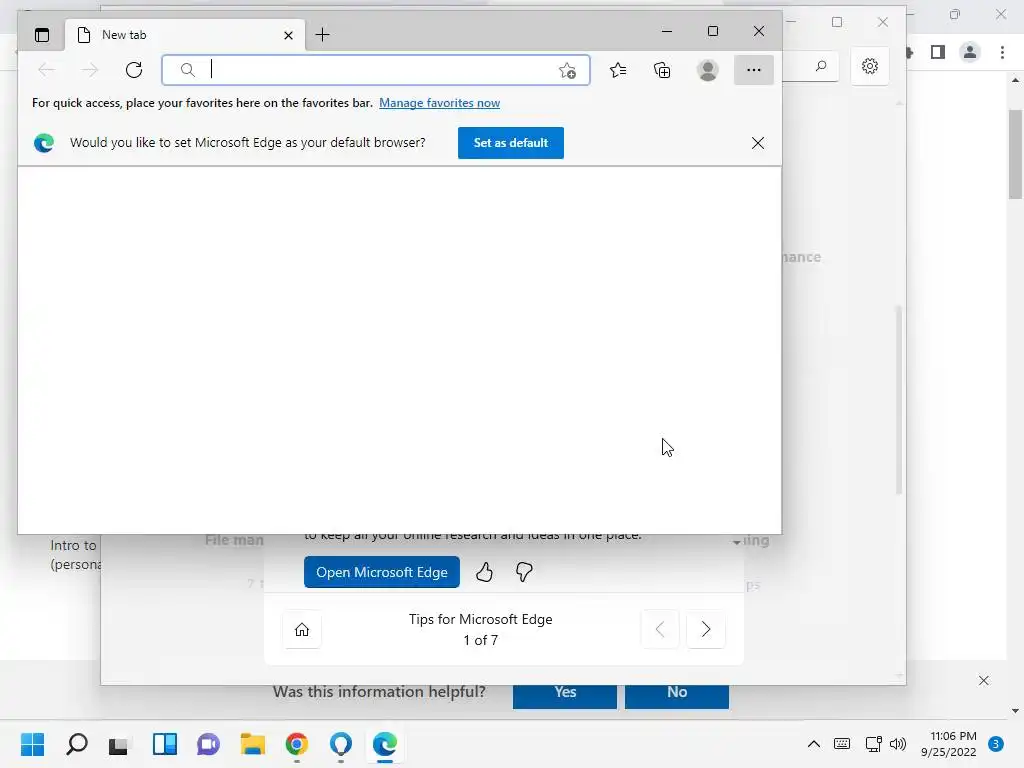Viewport: 1024px width, 768px height.
Task: Switch to Tips app on taskbar
Action: (x=341, y=744)
